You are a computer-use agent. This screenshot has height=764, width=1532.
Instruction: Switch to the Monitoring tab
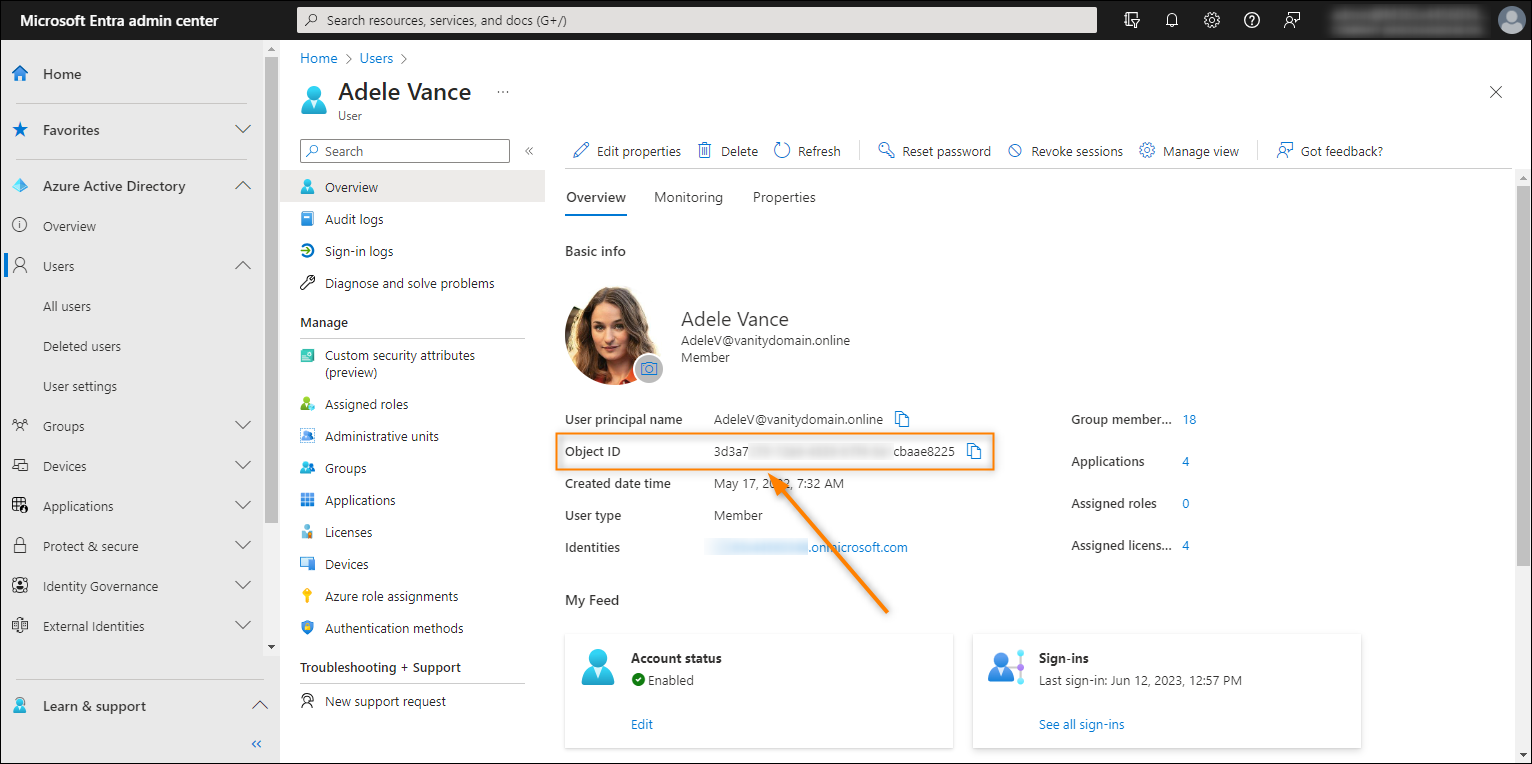click(x=688, y=197)
